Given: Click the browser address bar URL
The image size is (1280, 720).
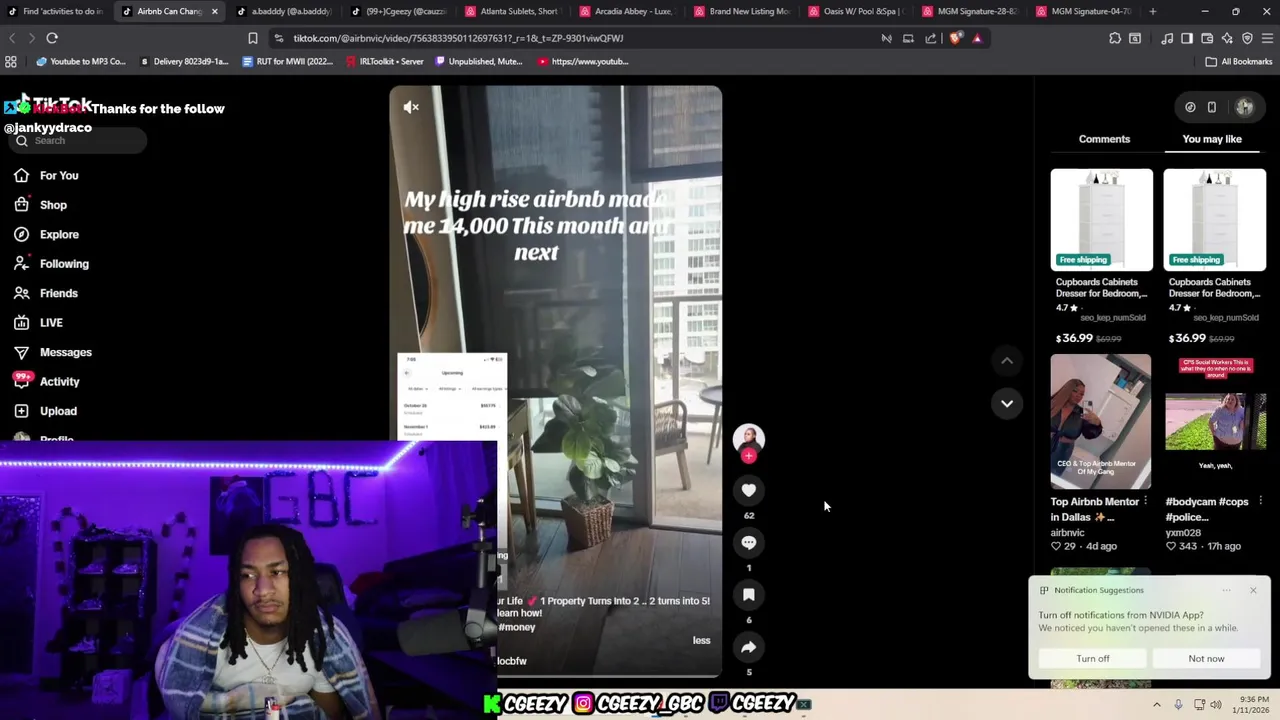Looking at the screenshot, I should click(458, 38).
